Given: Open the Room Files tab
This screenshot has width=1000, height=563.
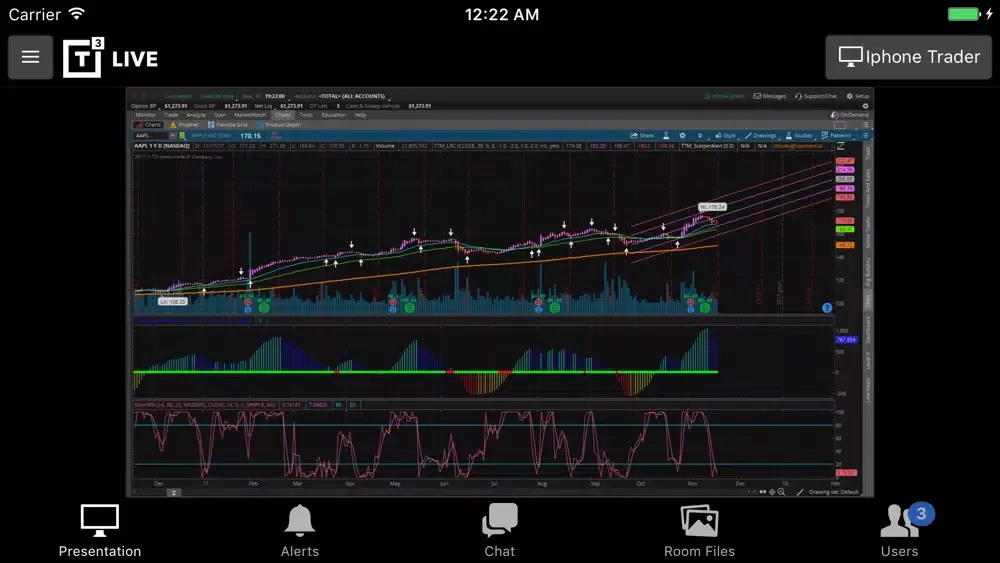Looking at the screenshot, I should pyautogui.click(x=699, y=530).
